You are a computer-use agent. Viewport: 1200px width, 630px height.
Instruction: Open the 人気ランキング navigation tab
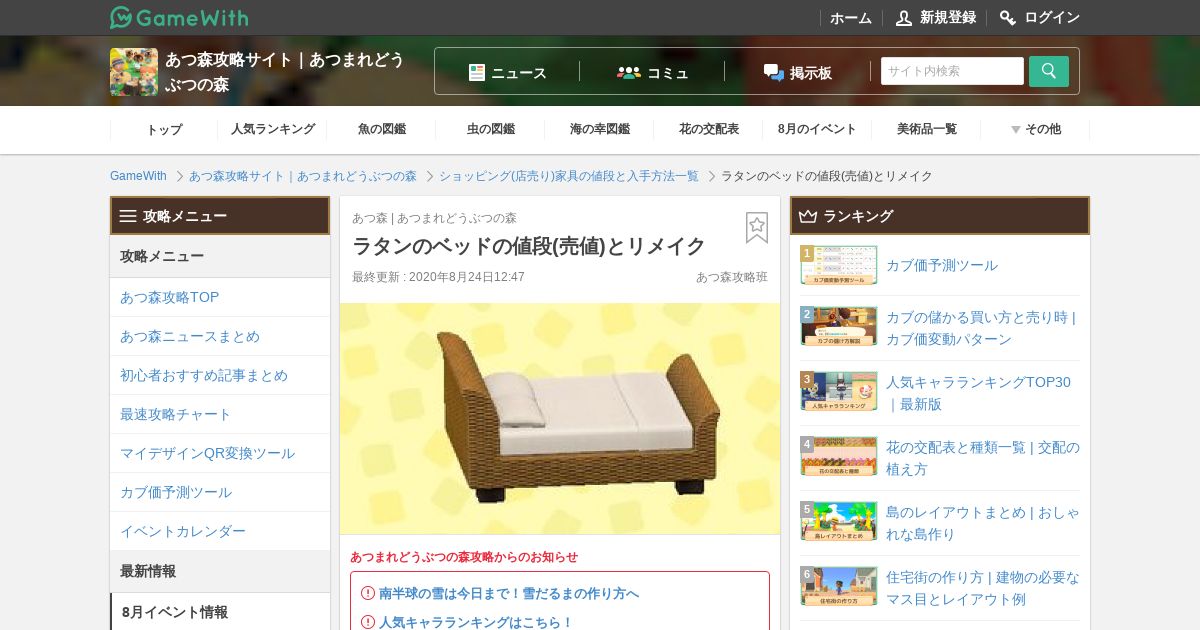(x=272, y=129)
